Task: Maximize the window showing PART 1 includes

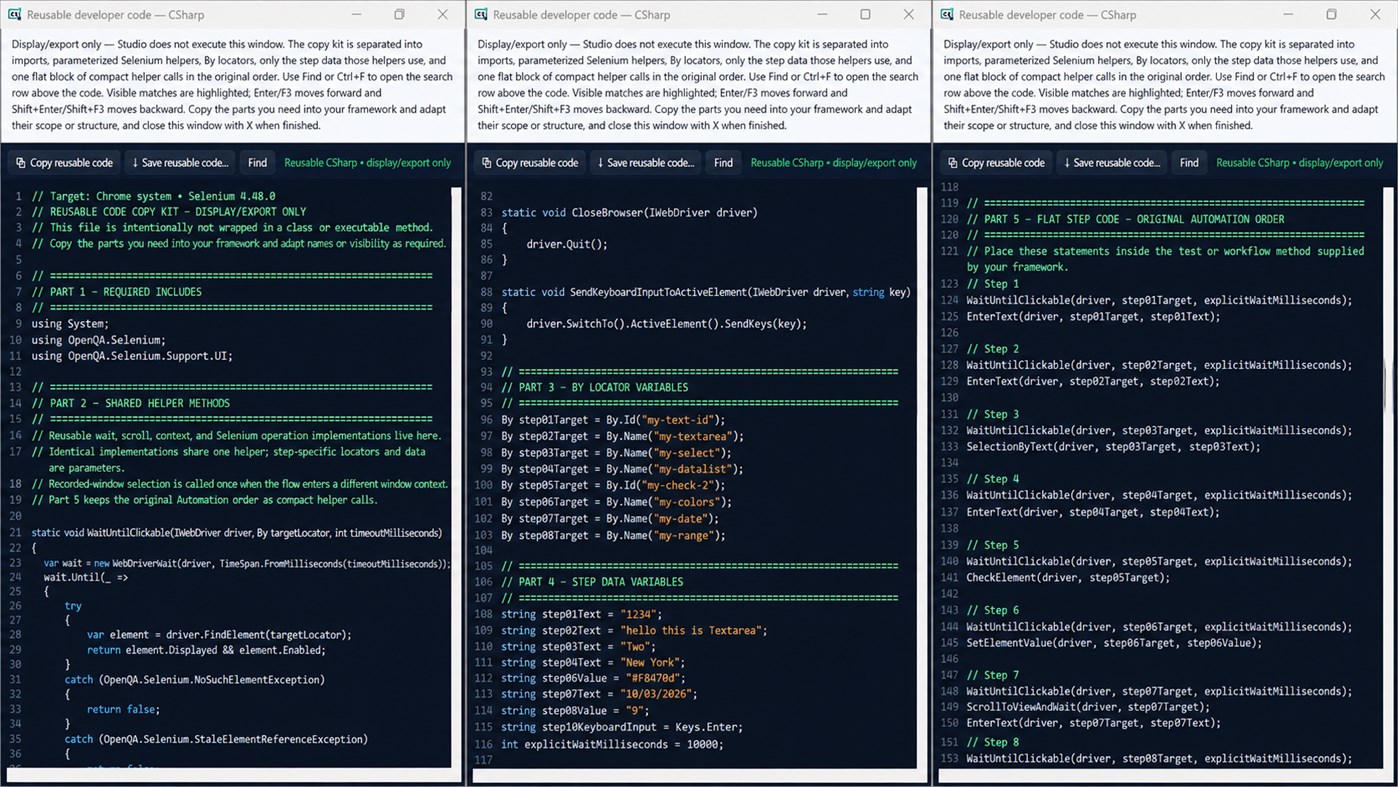Action: (x=399, y=15)
